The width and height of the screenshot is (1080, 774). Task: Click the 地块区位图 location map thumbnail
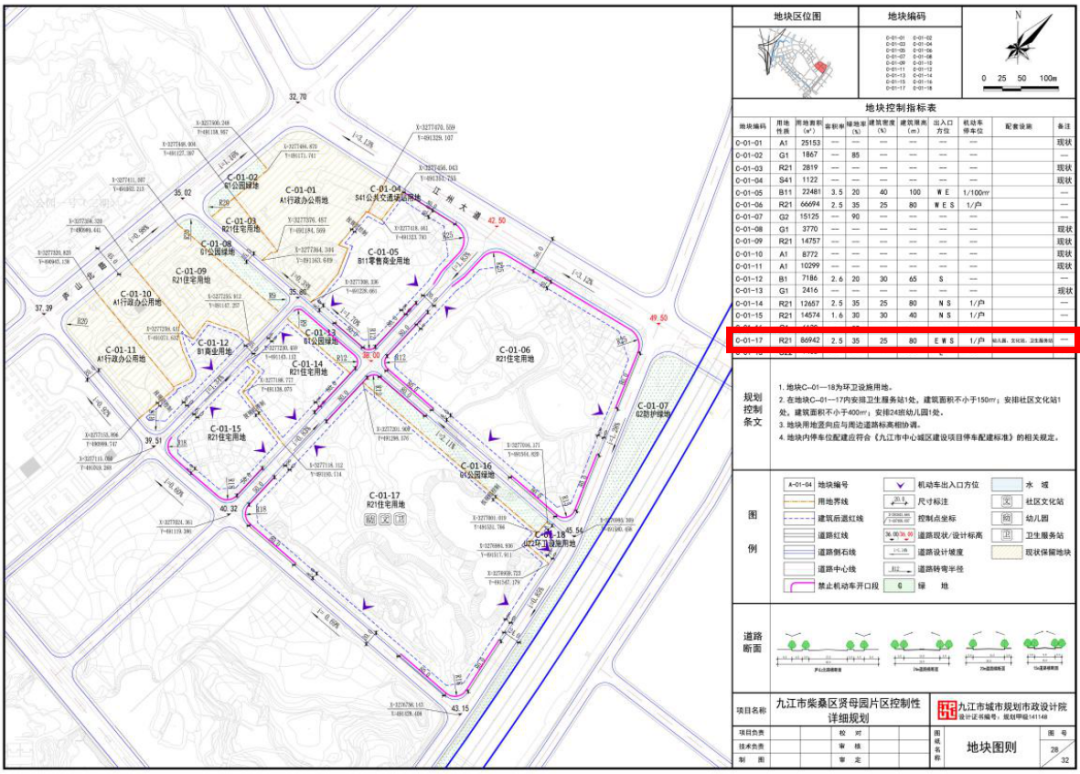pyautogui.click(x=796, y=62)
